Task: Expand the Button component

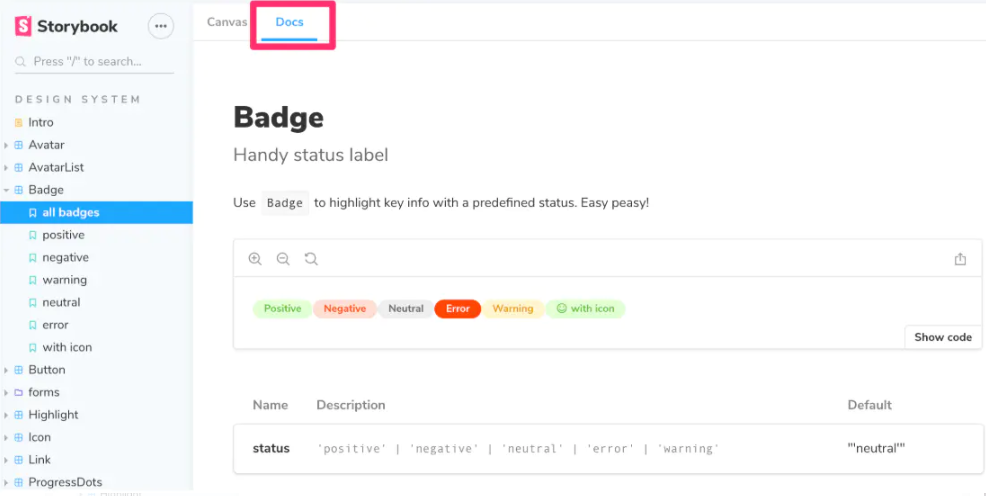Action: [7, 370]
